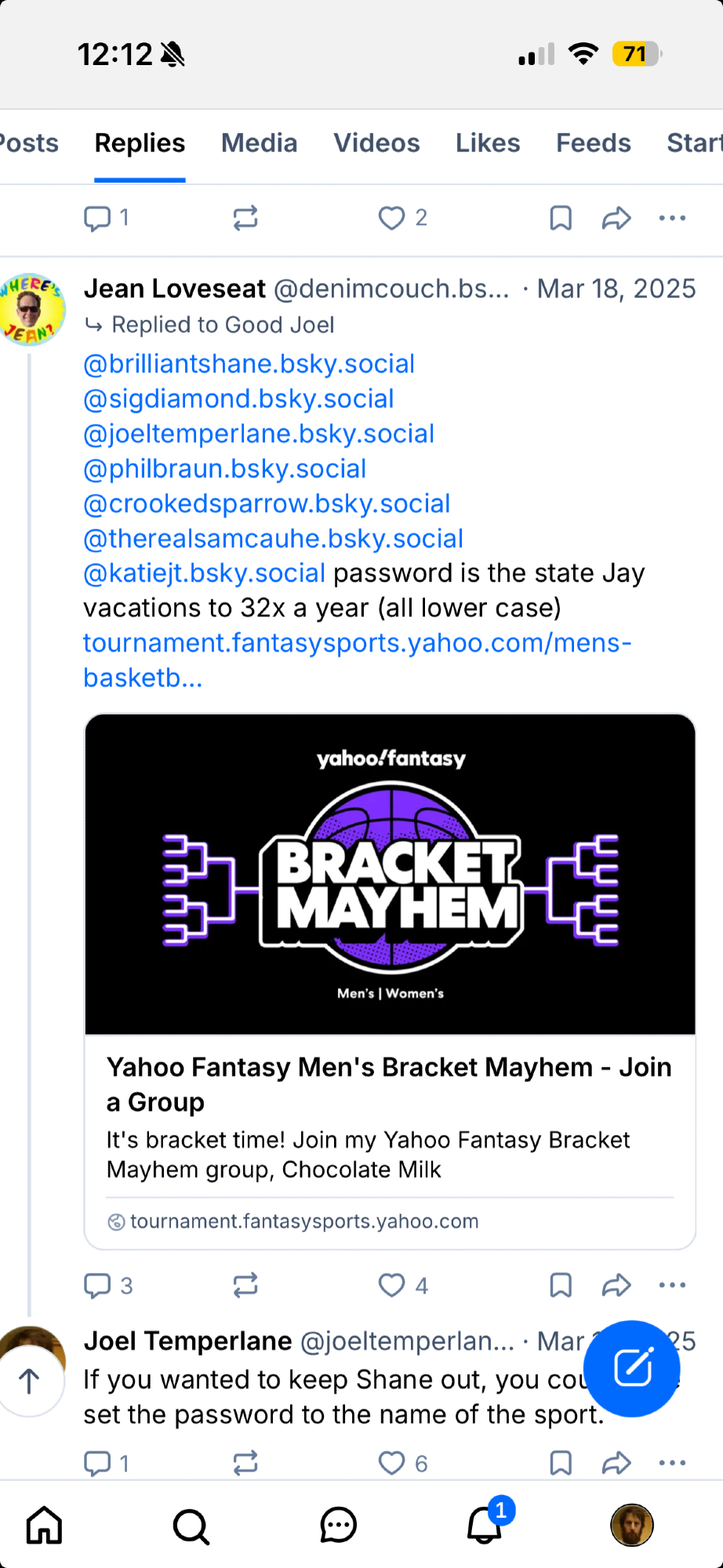
Task: Bookmark Jean Loveseat's bracket post
Action: 561,1285
